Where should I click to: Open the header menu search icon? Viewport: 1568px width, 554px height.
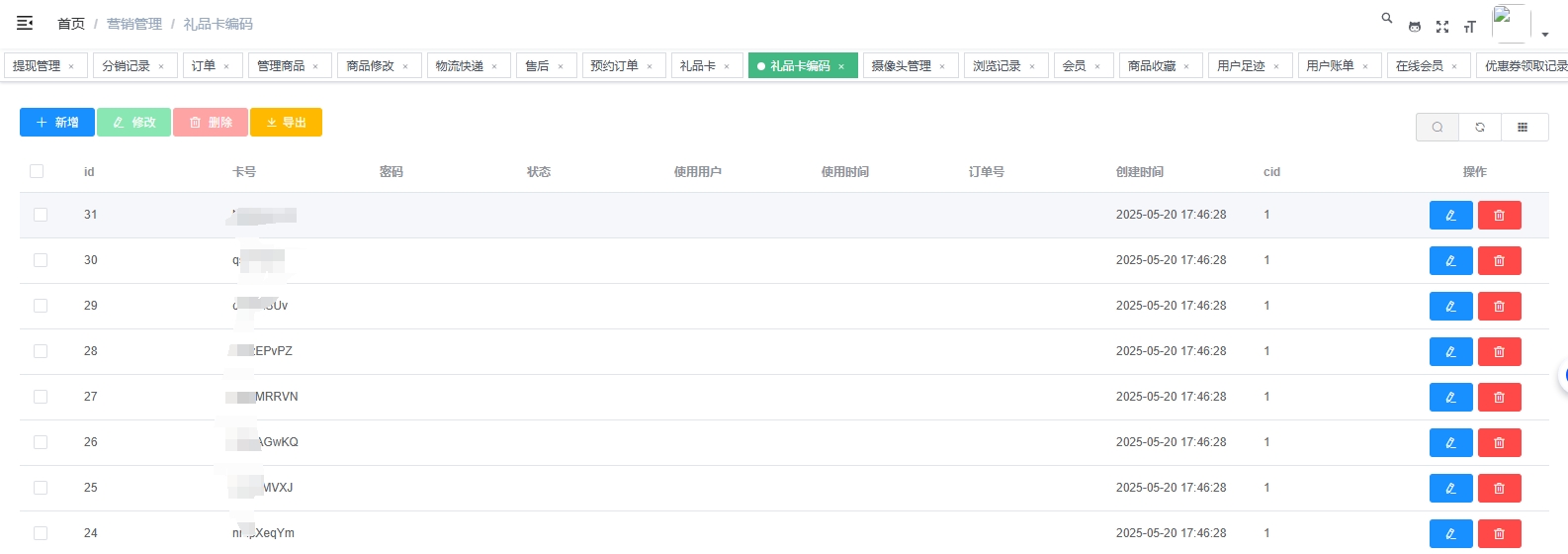tap(1387, 18)
